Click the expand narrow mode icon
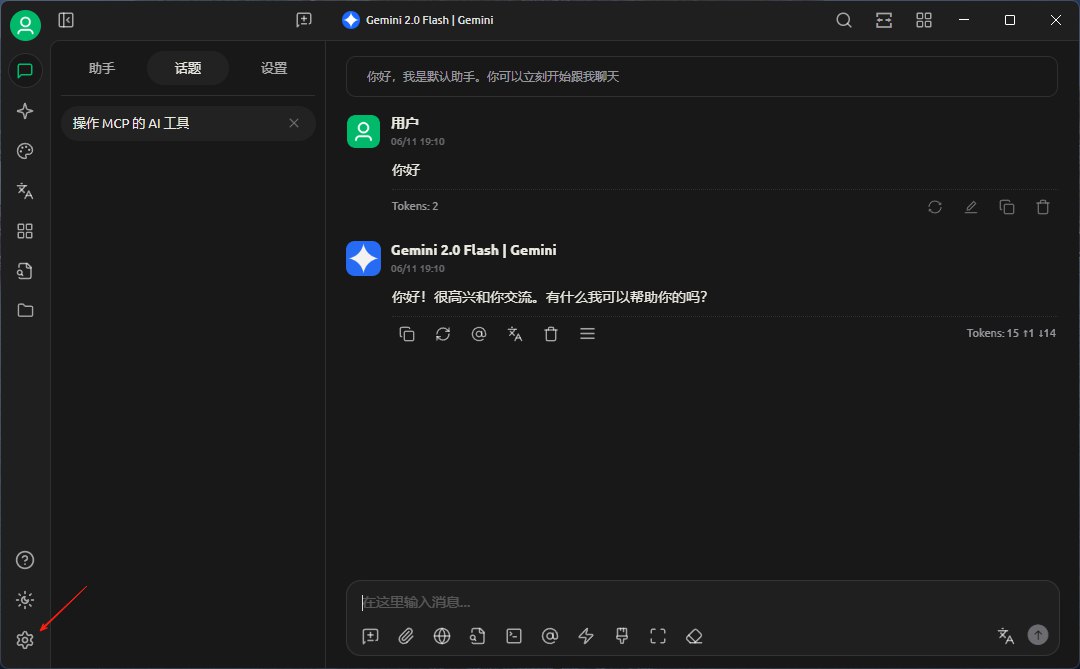This screenshot has width=1080, height=669. point(884,20)
